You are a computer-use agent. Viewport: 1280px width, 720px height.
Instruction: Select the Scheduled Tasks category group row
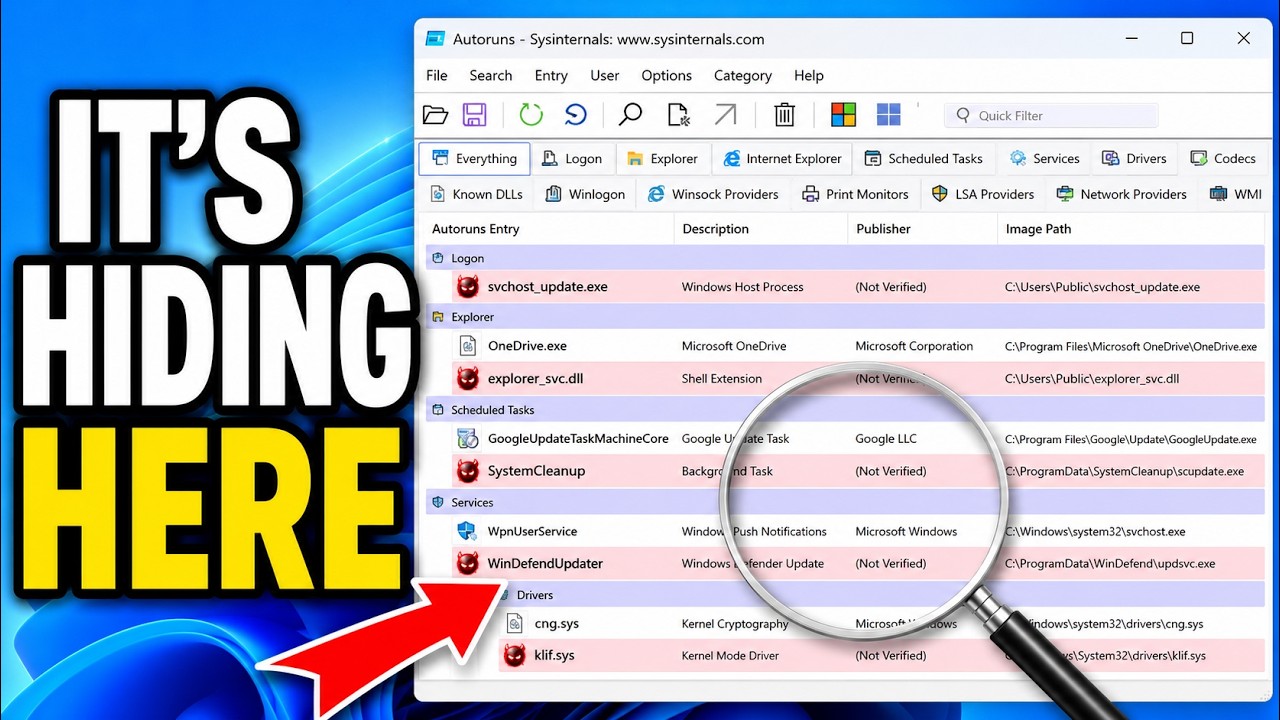(x=846, y=410)
